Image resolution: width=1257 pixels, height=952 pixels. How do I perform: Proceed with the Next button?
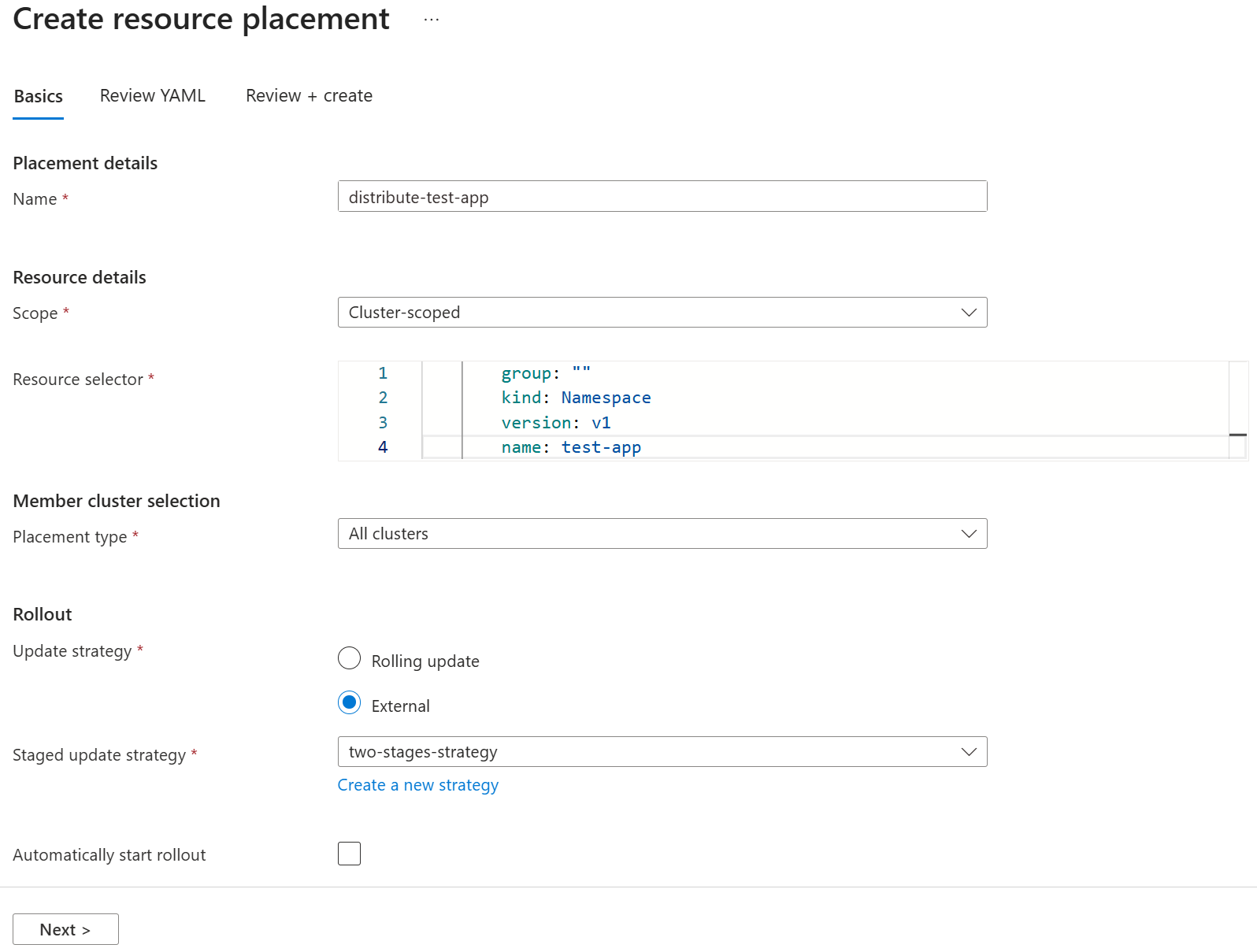pos(65,929)
